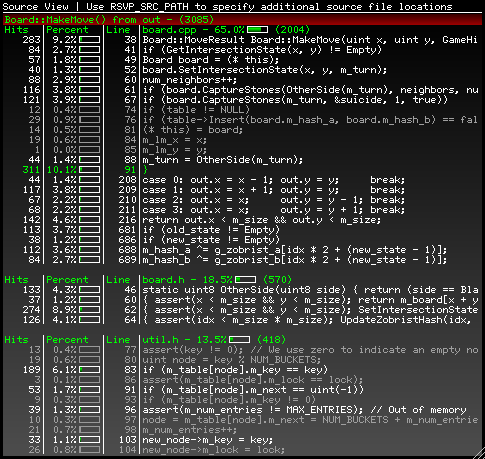Image resolution: width=485 pixels, height=459 pixels.
Task: Click the window resize grip corner
Action: pos(479,453)
